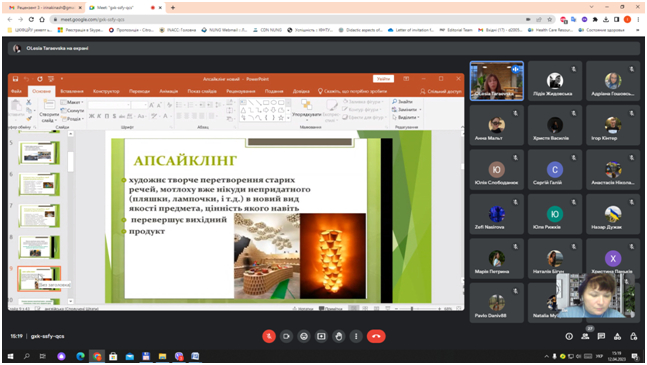
Task: Open File Explorer from the taskbar
Action: [162, 356]
